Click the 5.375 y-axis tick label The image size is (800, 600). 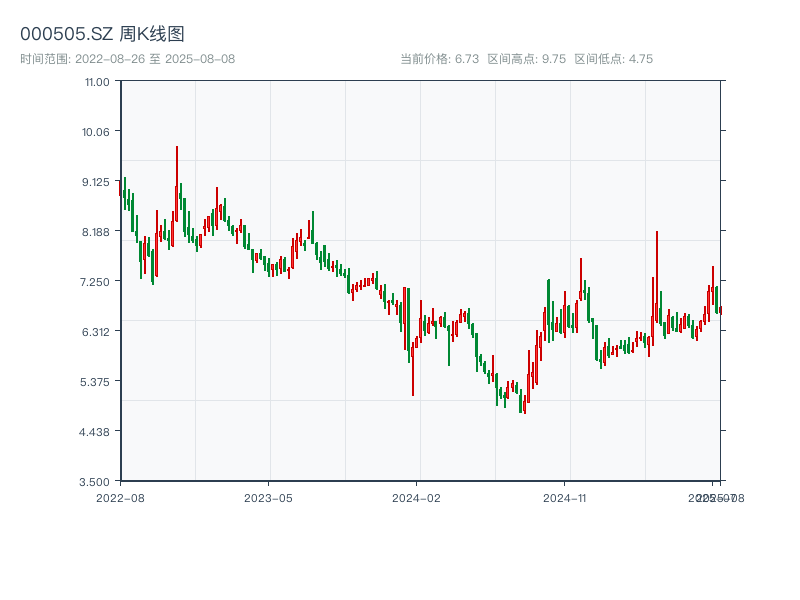97,381
